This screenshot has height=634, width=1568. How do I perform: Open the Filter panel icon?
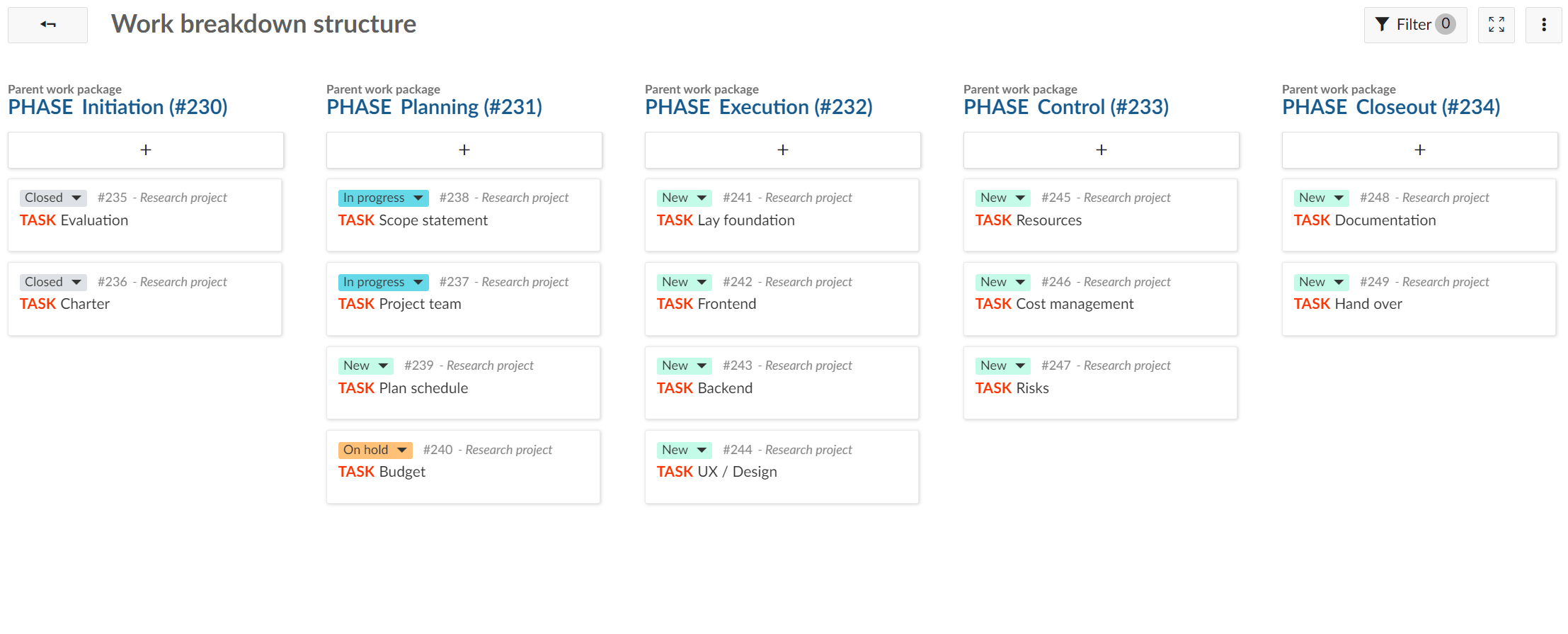pyautogui.click(x=1384, y=24)
